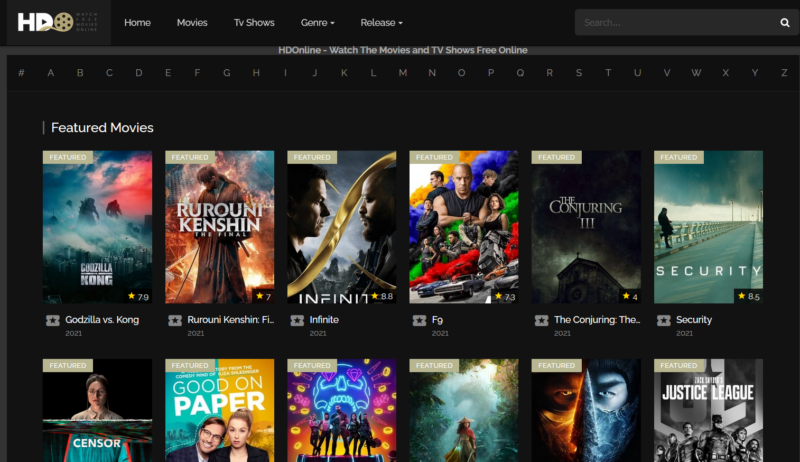Filter titles by letter A
The image size is (800, 462).
(x=51, y=72)
